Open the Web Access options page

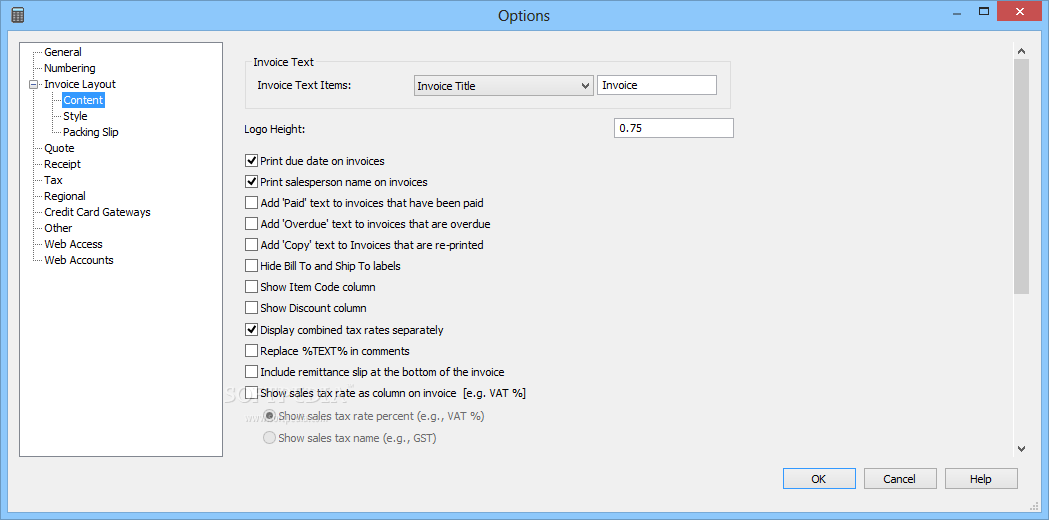click(x=73, y=244)
